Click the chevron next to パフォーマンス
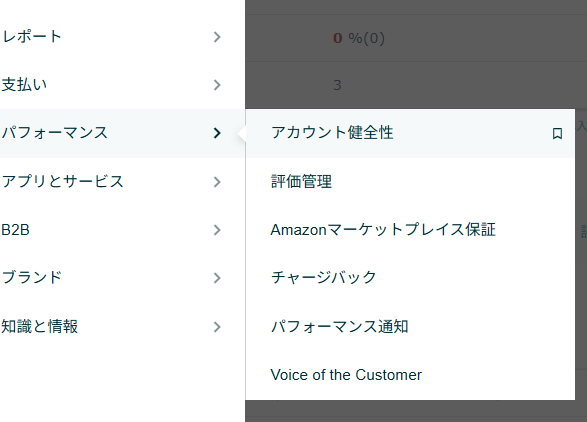 coord(217,133)
